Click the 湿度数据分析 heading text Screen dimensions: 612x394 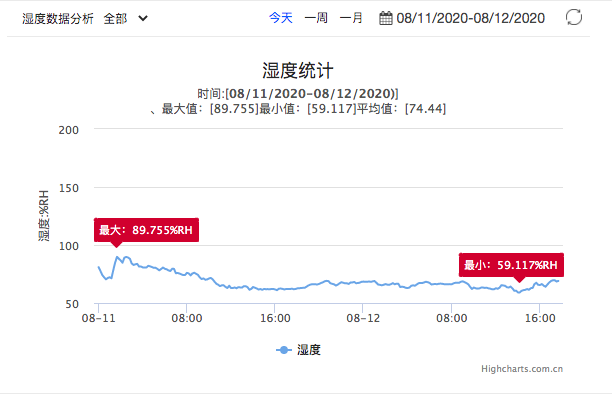[58, 18]
